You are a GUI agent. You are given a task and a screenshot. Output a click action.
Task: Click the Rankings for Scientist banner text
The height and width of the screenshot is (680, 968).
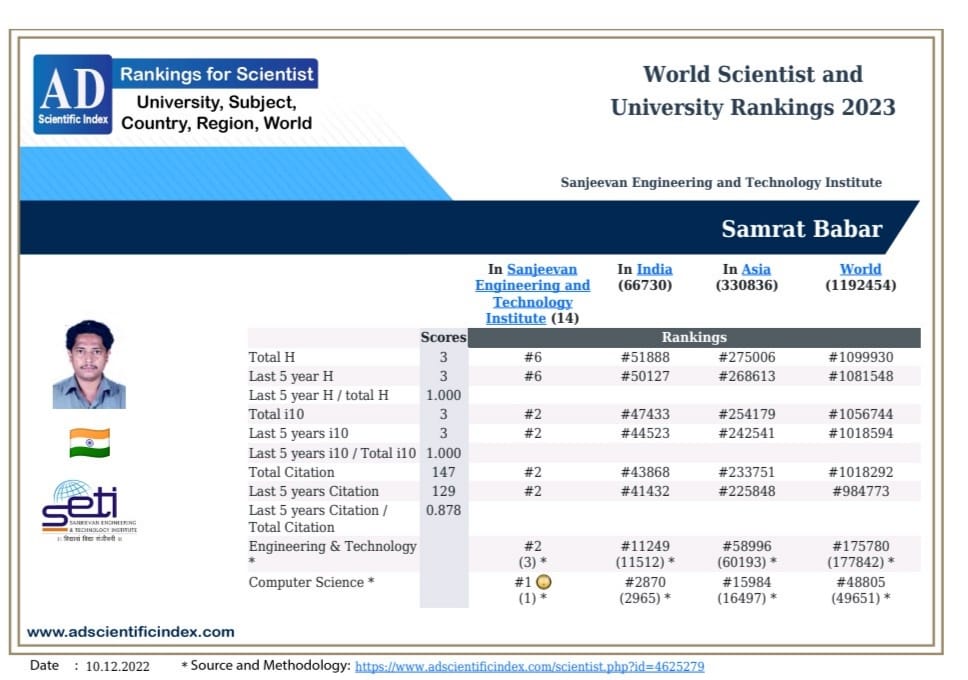coord(217,74)
